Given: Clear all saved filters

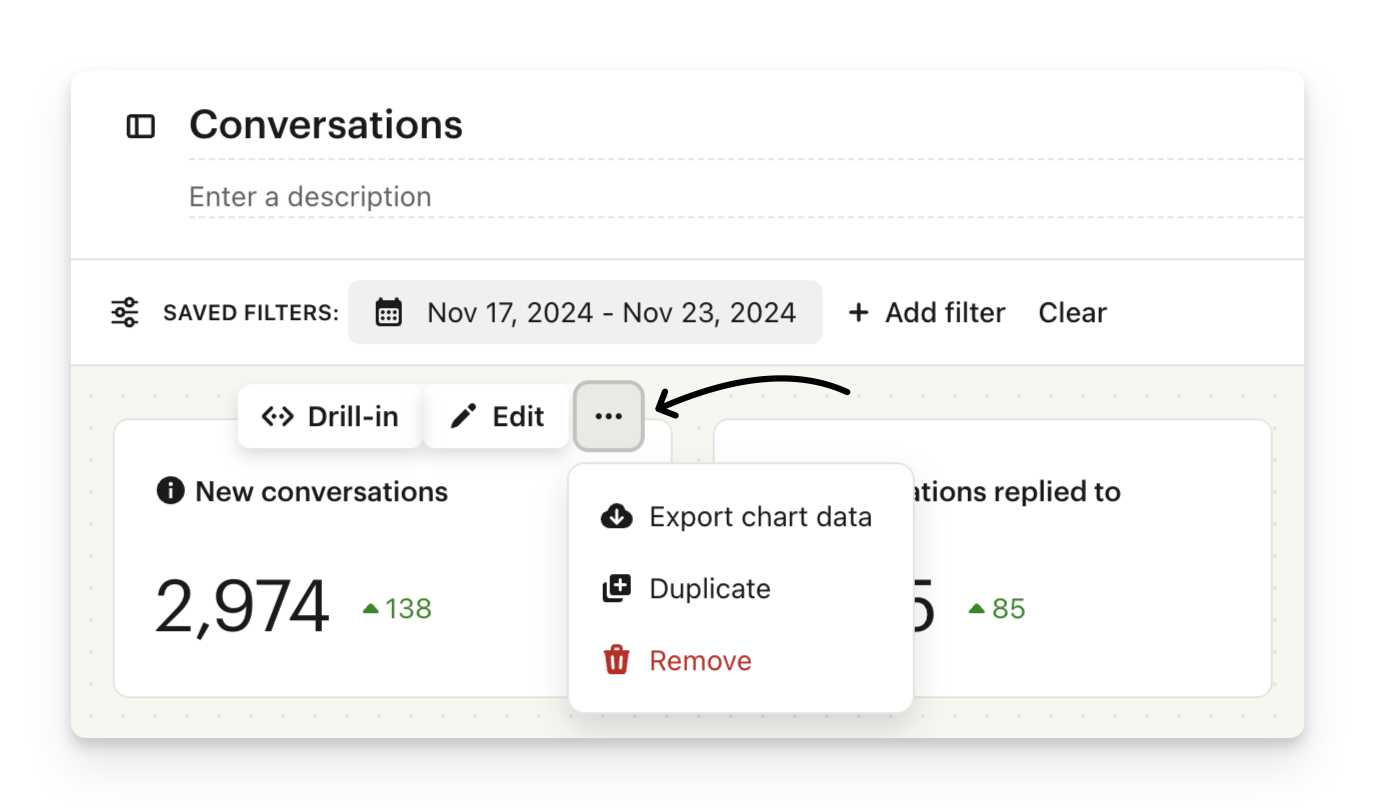Looking at the screenshot, I should [1072, 313].
